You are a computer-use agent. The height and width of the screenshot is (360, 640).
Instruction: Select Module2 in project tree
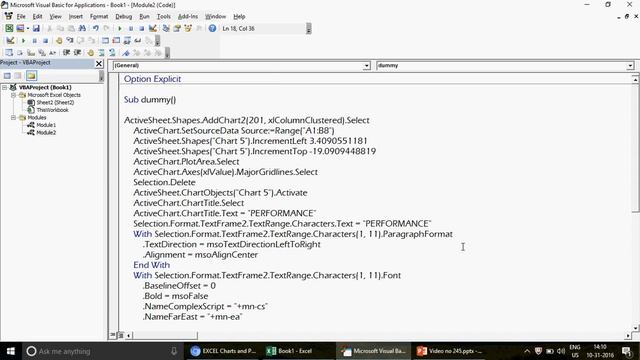(46, 133)
